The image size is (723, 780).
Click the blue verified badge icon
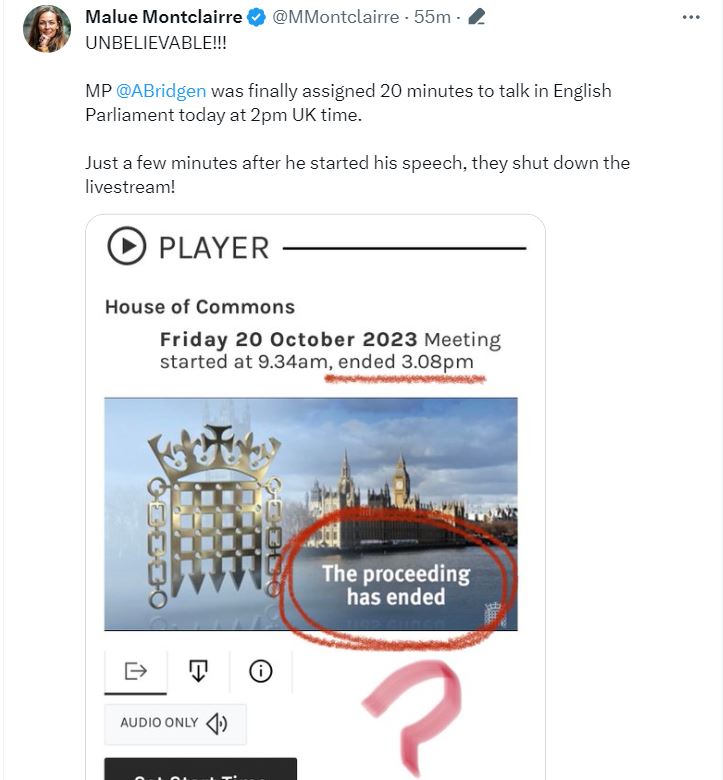click(257, 17)
